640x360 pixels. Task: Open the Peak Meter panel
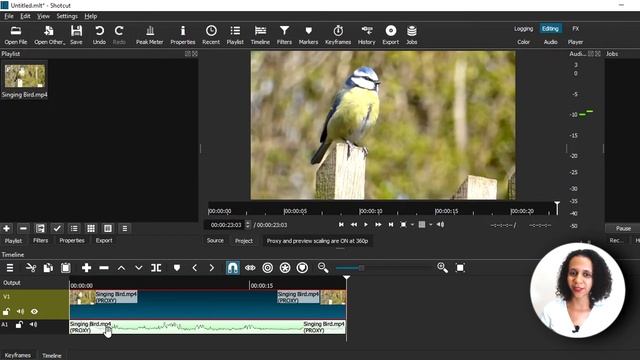(x=149, y=35)
